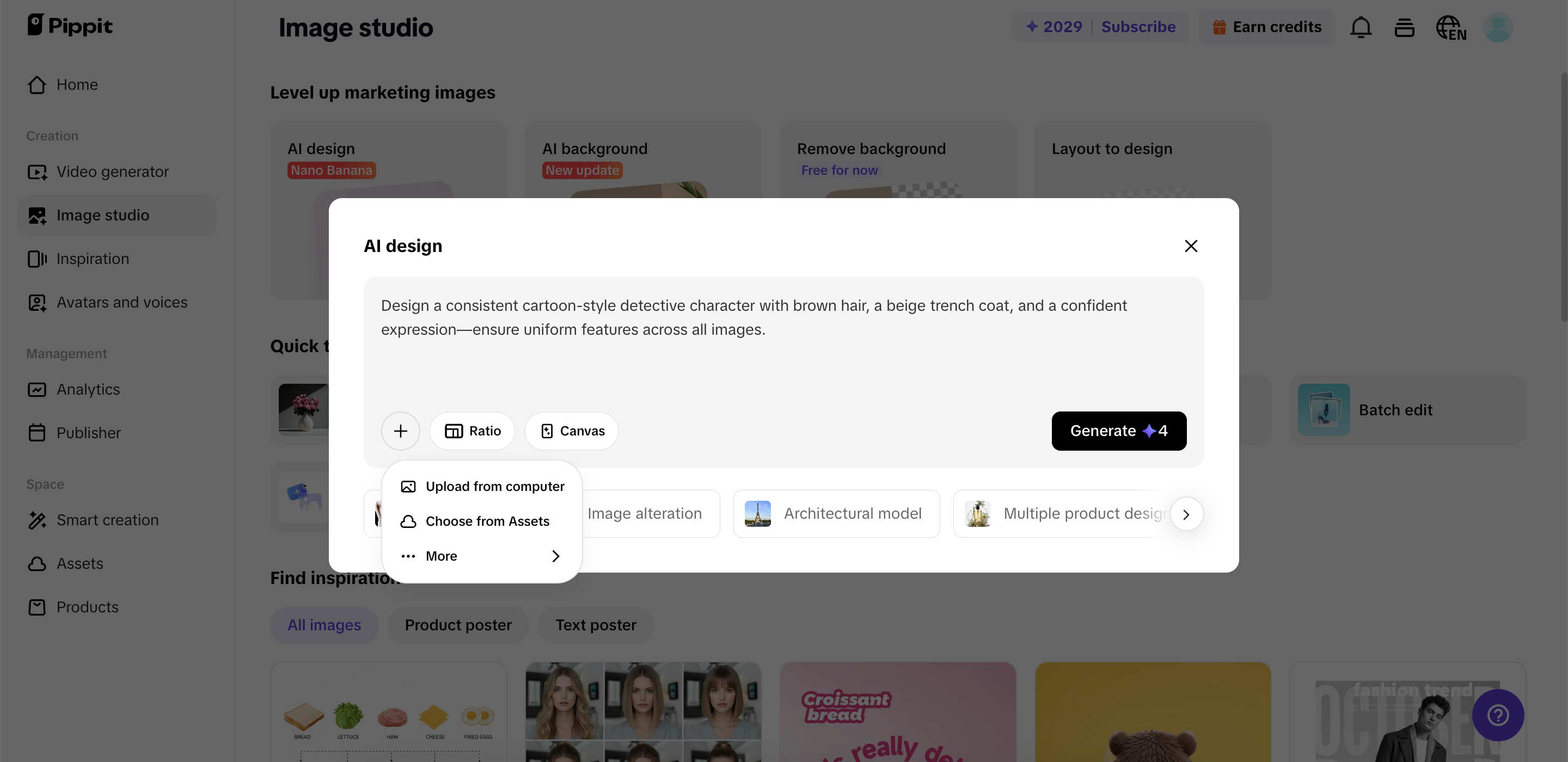Click the Generate button in AI design

[x=1118, y=431]
